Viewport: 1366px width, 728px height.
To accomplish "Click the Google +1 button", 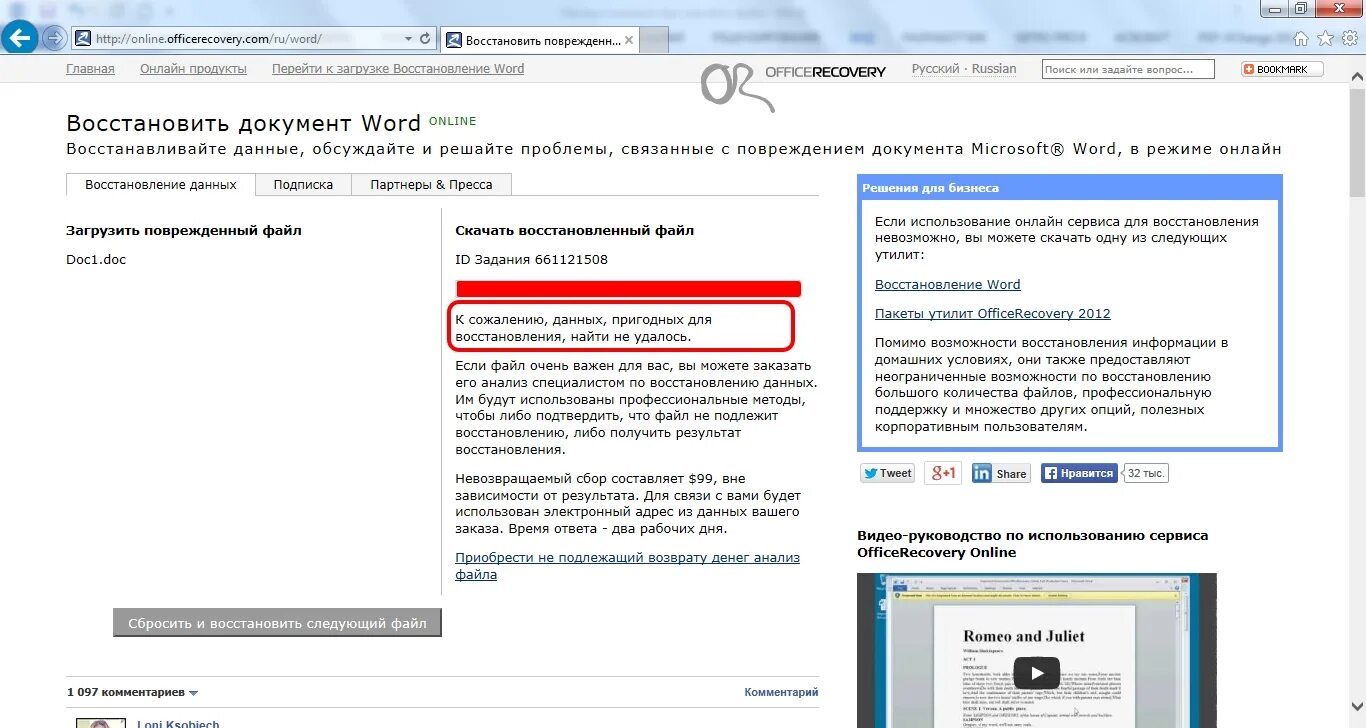I will tap(943, 473).
